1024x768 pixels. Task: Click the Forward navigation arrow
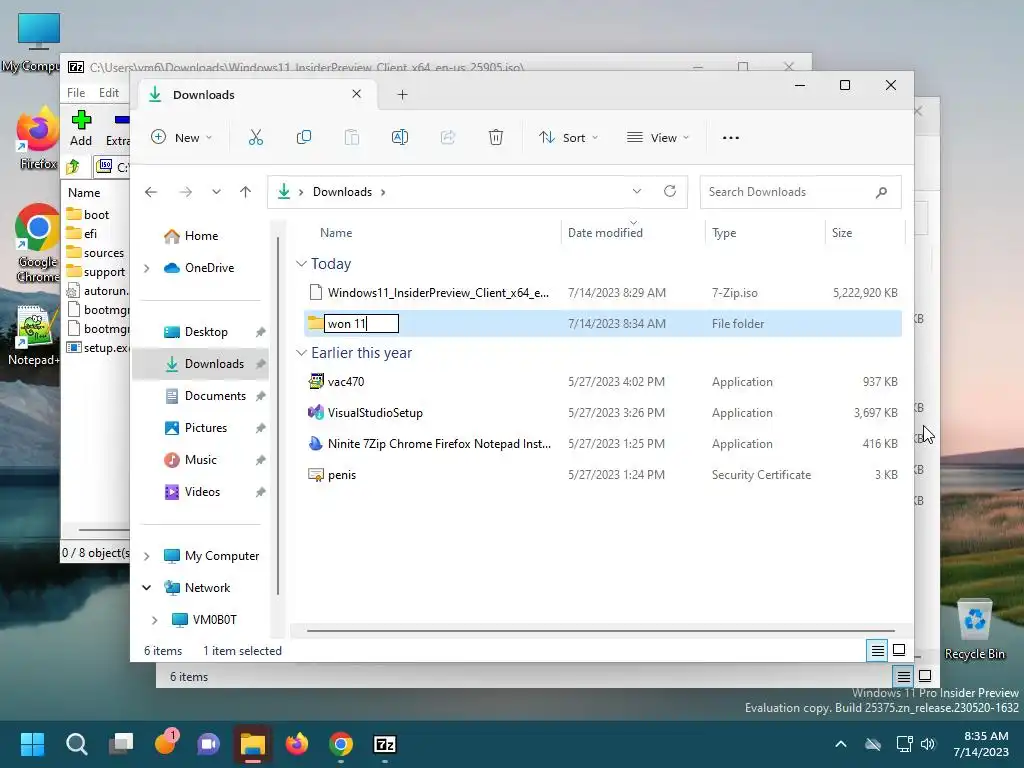click(x=186, y=192)
